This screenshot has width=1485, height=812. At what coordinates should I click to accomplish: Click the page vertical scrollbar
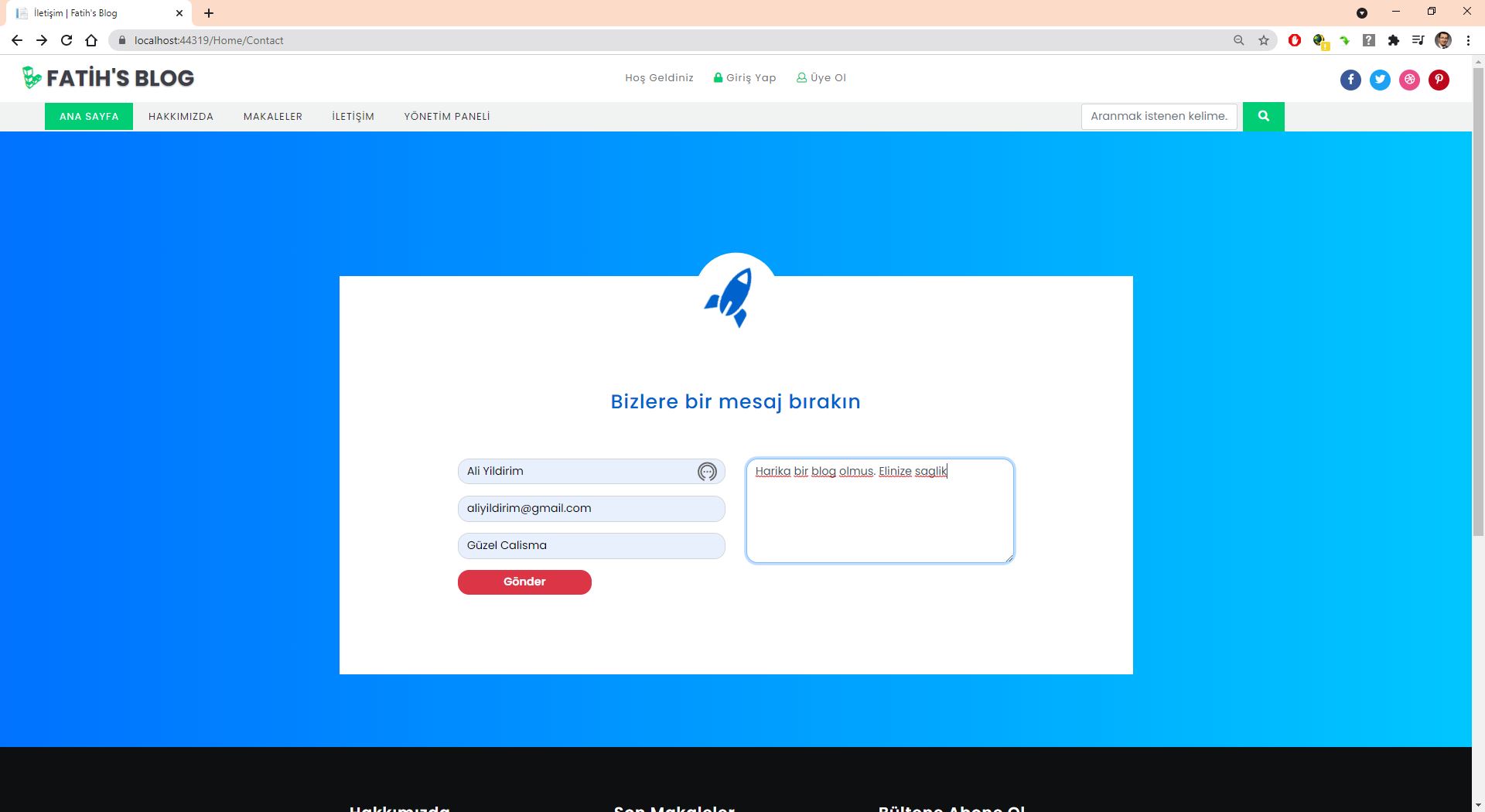pyautogui.click(x=1478, y=302)
